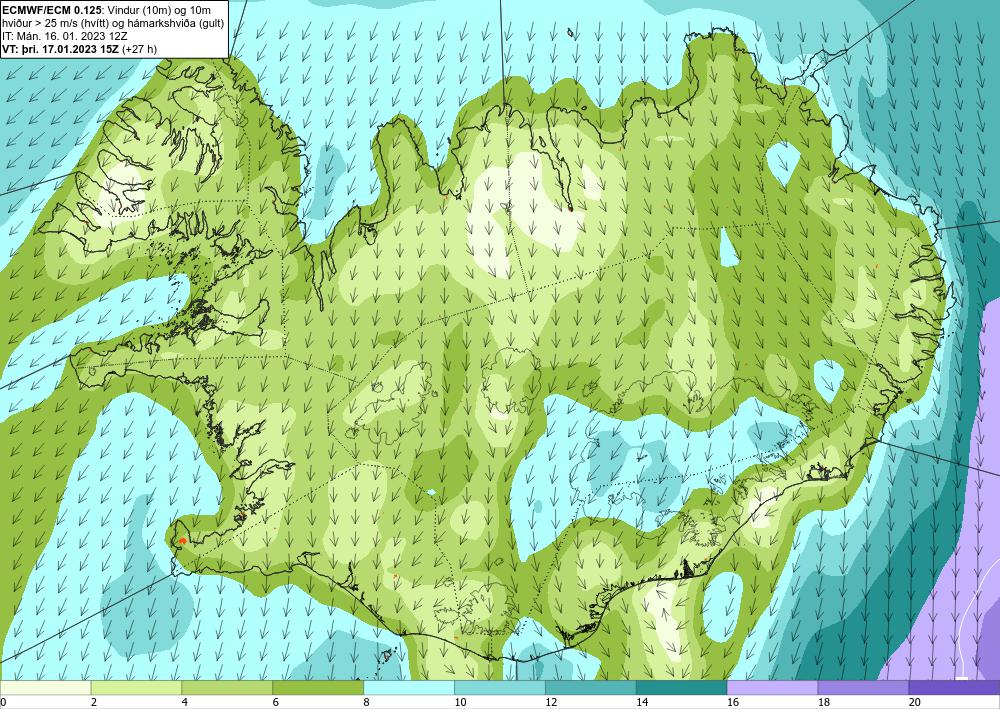
Task: Click the legend label '10'
Action: (x=460, y=703)
